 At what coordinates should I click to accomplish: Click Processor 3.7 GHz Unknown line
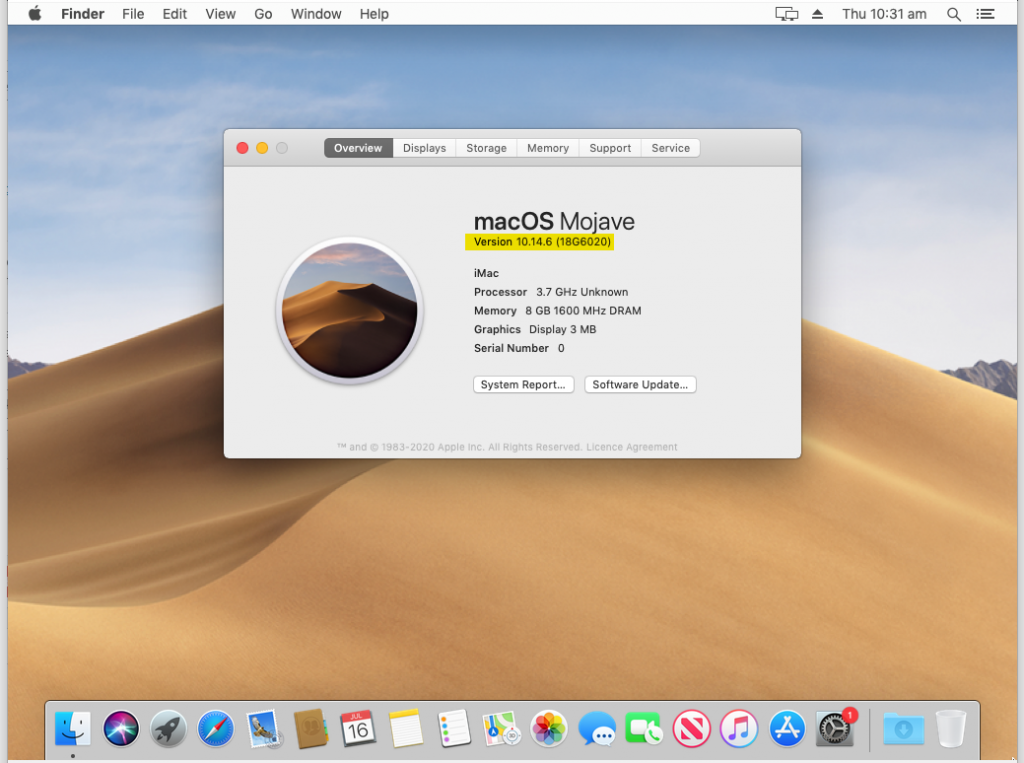pyautogui.click(x=551, y=292)
